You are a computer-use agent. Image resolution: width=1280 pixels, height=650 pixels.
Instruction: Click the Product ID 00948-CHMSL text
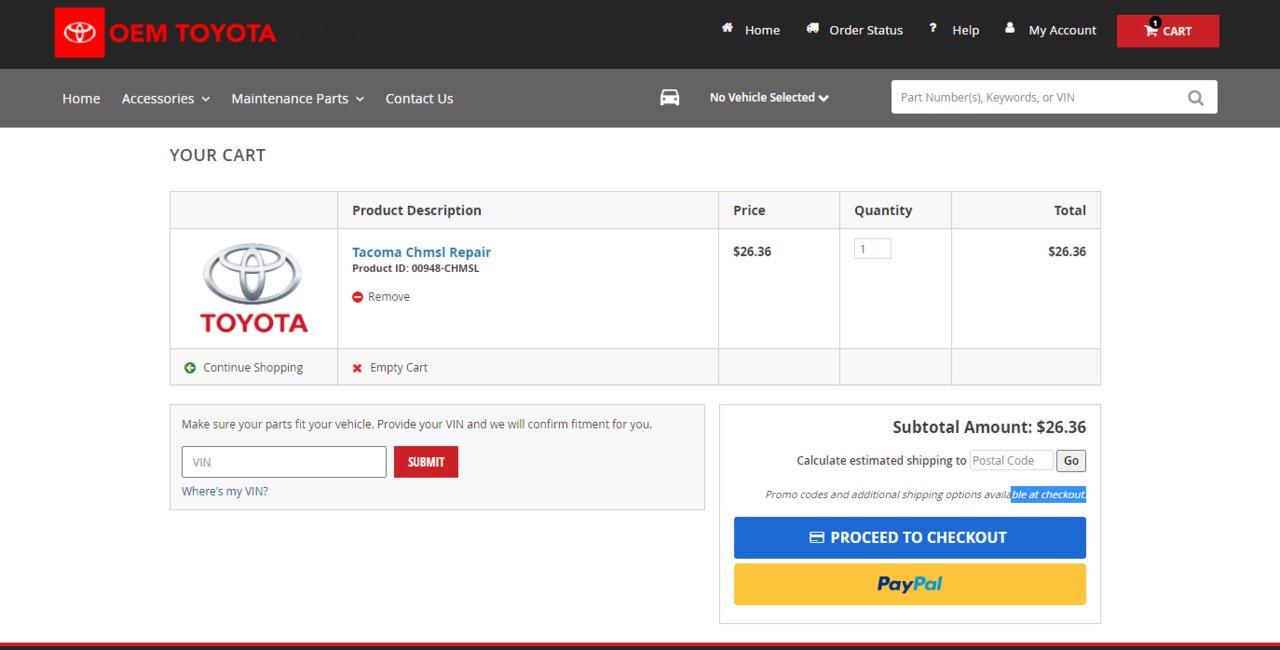pos(415,268)
